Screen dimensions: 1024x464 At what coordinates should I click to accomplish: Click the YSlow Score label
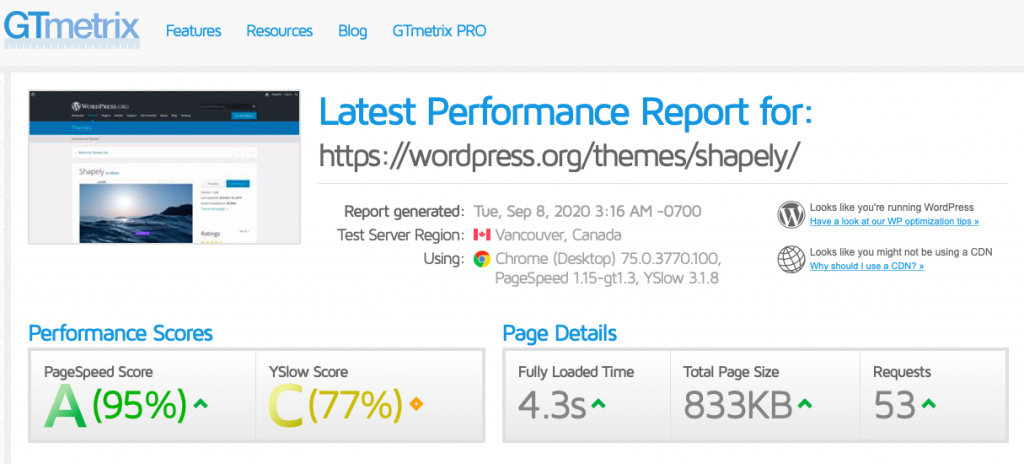[x=308, y=372]
